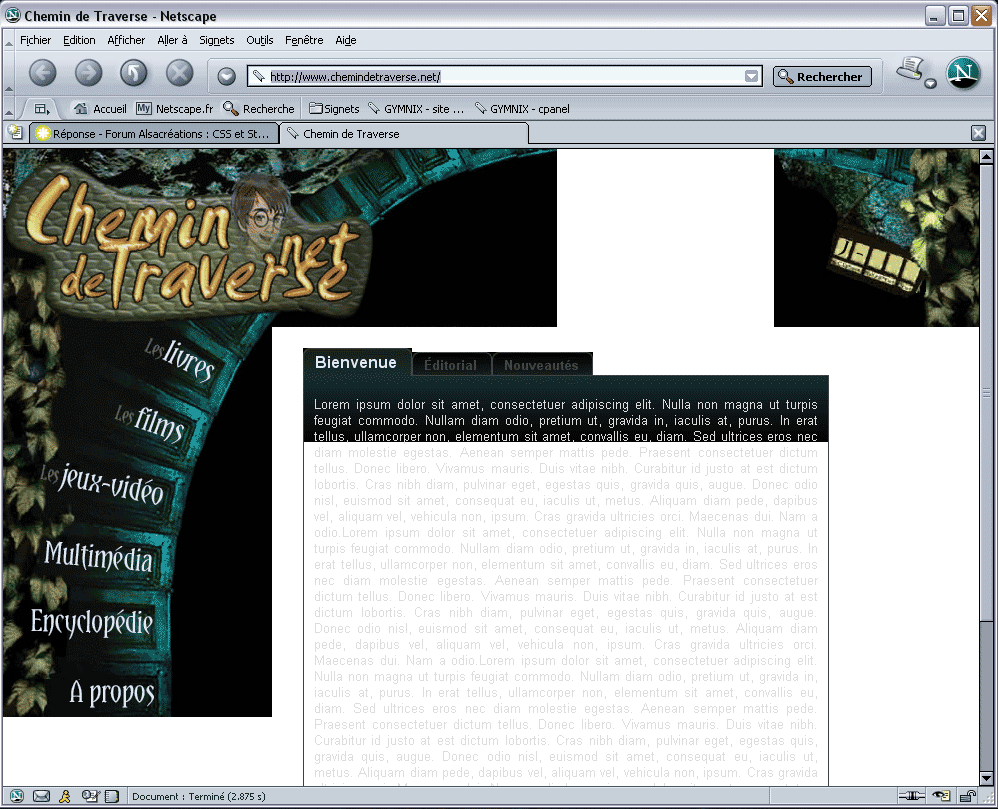Reload the current page

(x=134, y=73)
